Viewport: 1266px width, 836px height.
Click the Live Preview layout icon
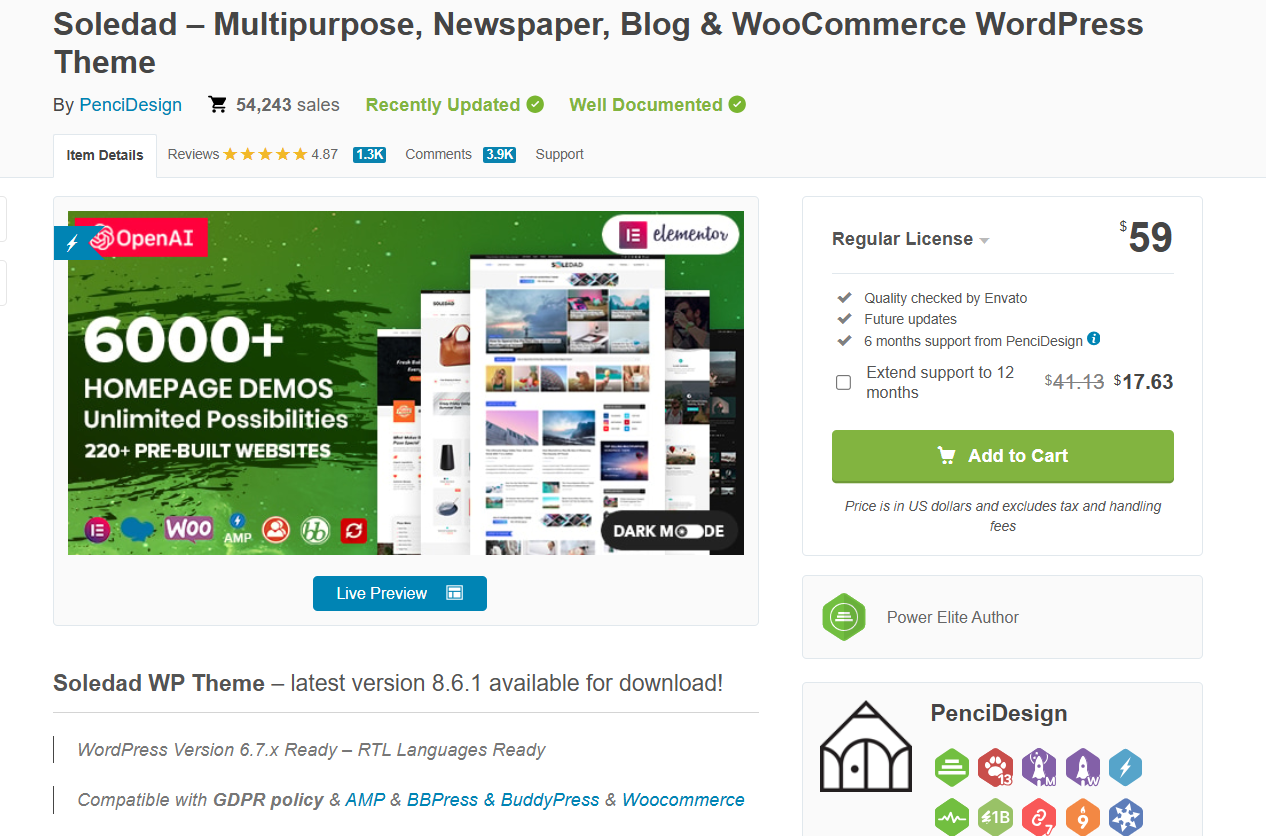pyautogui.click(x=455, y=593)
